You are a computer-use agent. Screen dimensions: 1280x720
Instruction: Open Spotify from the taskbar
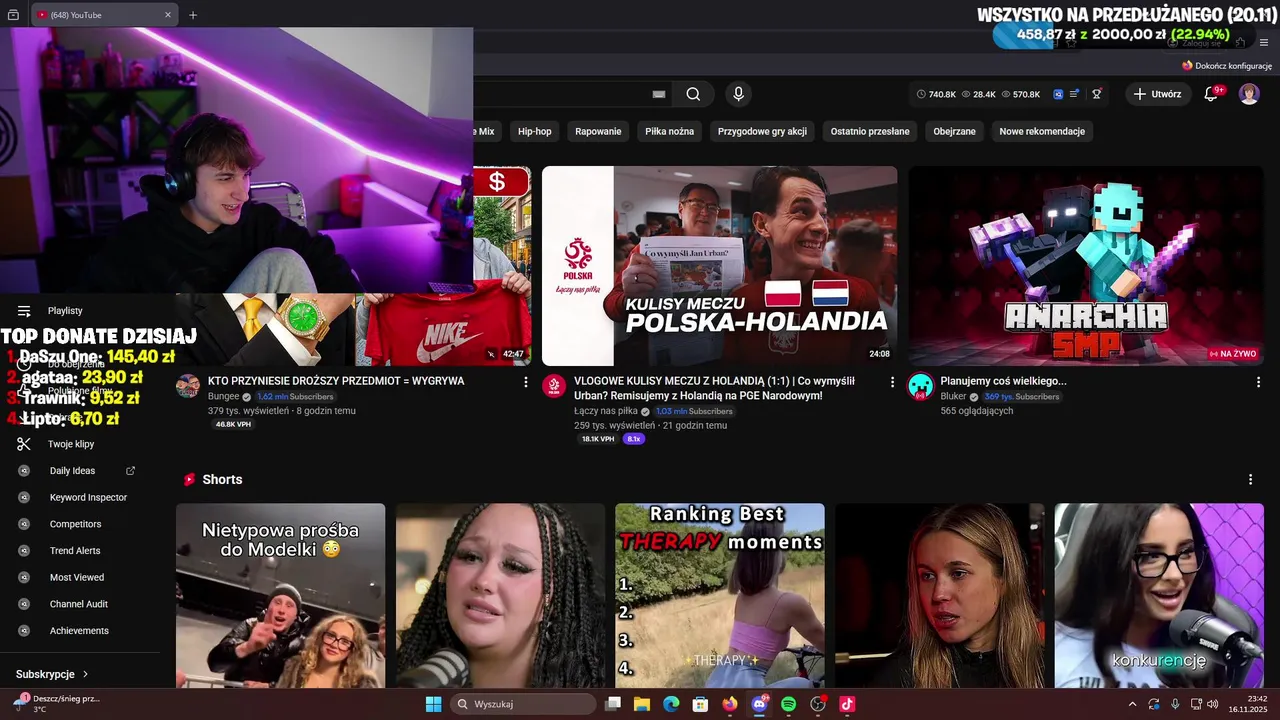coord(788,704)
